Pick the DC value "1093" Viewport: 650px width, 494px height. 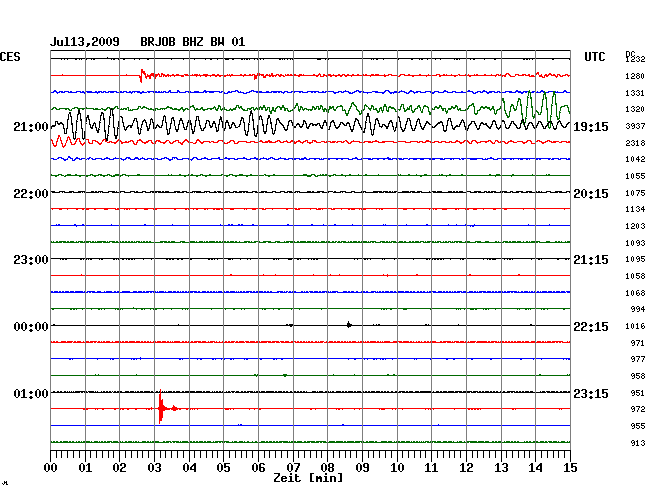(635, 243)
